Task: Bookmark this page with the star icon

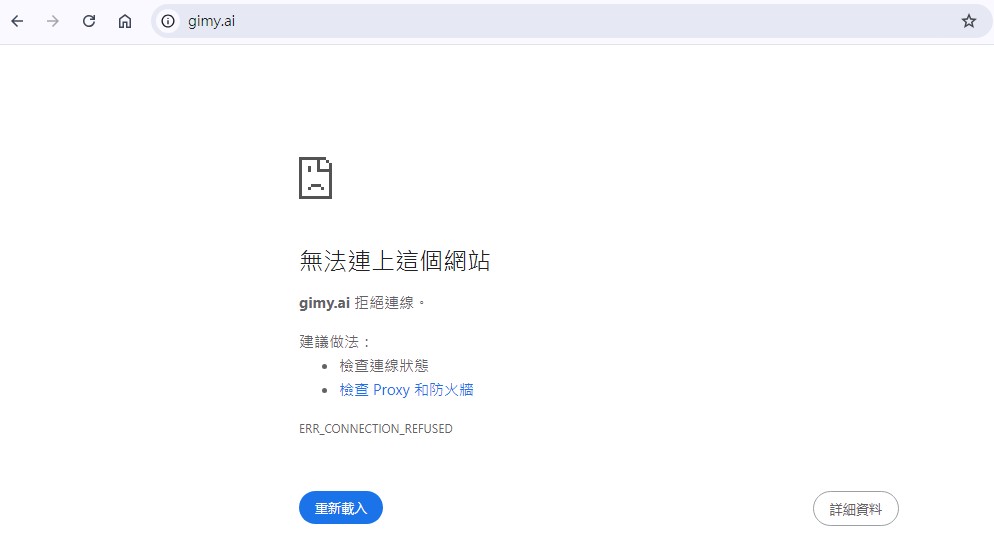Action: (x=968, y=21)
